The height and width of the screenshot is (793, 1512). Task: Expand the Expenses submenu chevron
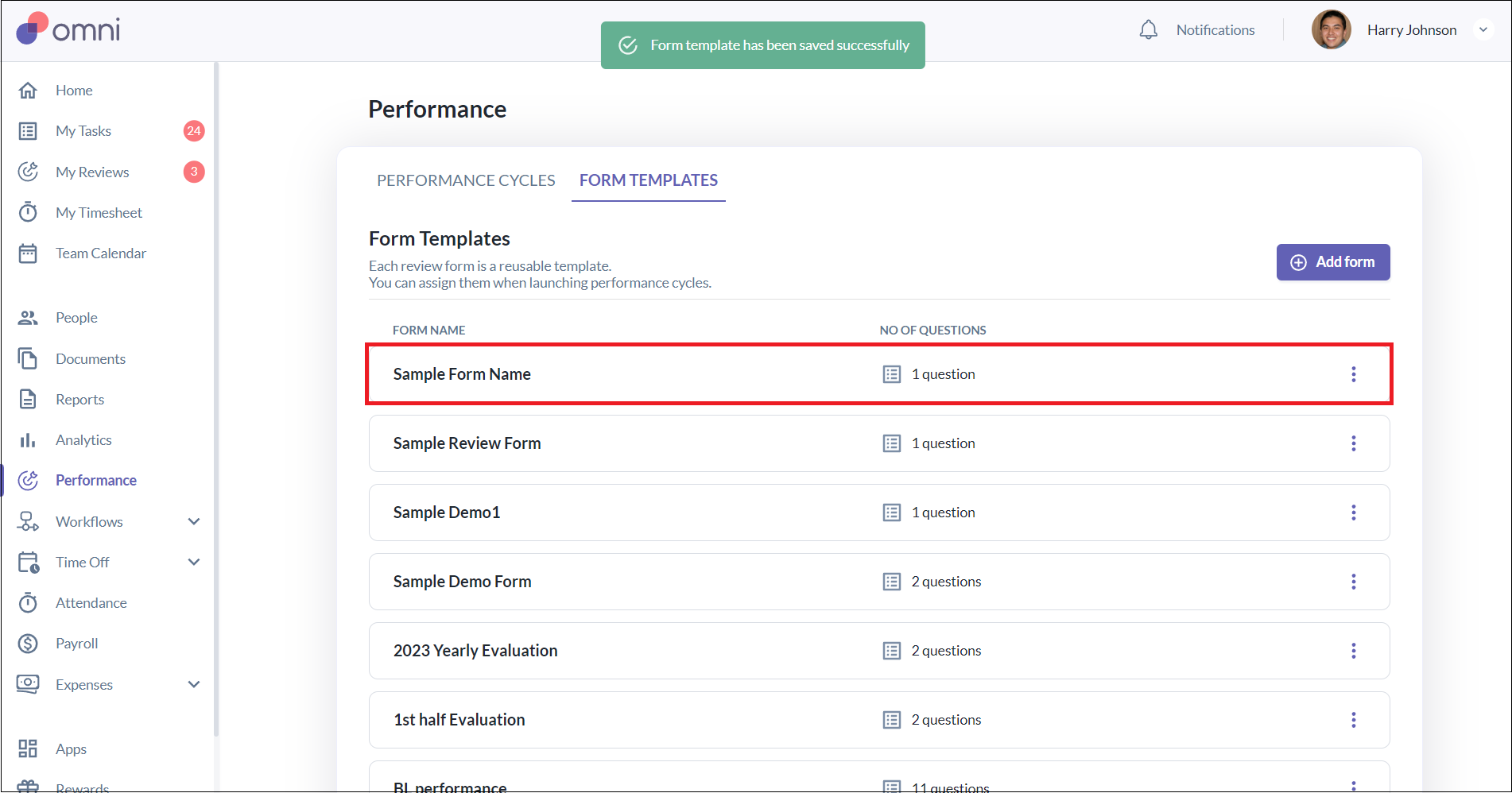click(194, 684)
